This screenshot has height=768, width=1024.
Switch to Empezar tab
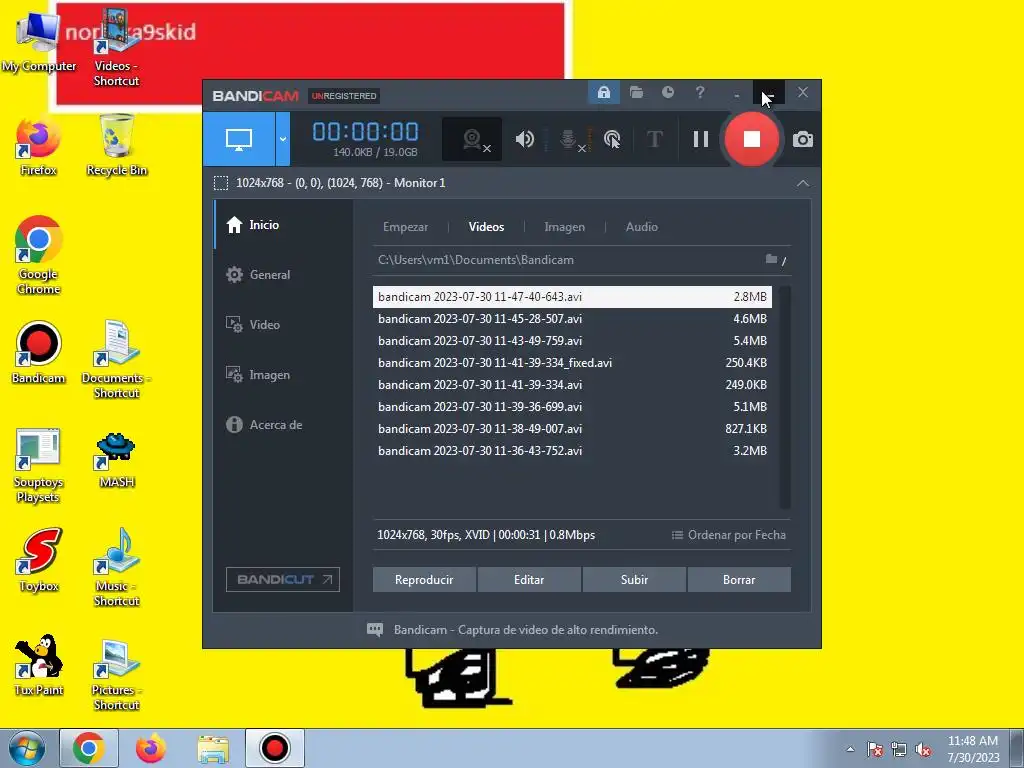point(406,227)
